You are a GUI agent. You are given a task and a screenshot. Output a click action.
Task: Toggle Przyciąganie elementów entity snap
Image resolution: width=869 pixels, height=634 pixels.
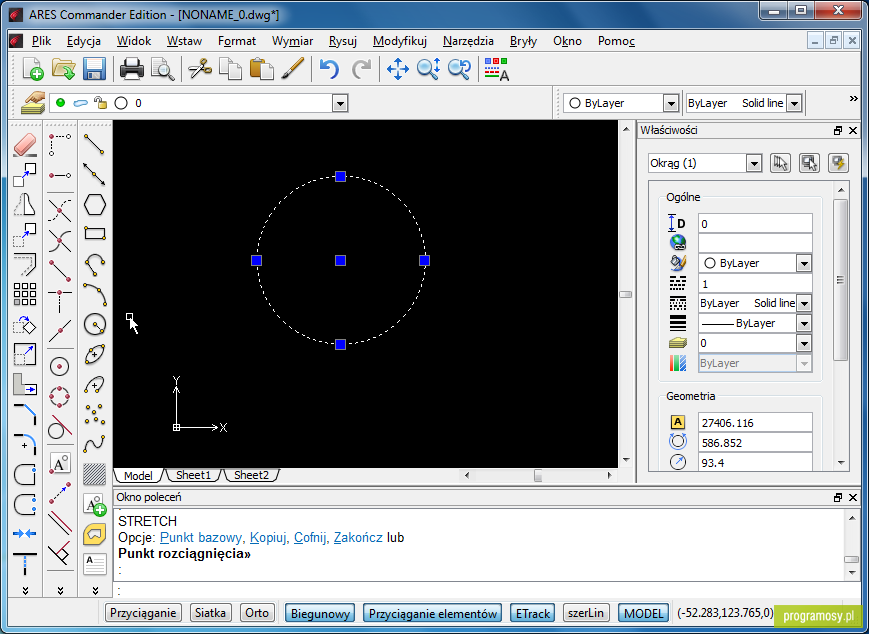pos(432,613)
